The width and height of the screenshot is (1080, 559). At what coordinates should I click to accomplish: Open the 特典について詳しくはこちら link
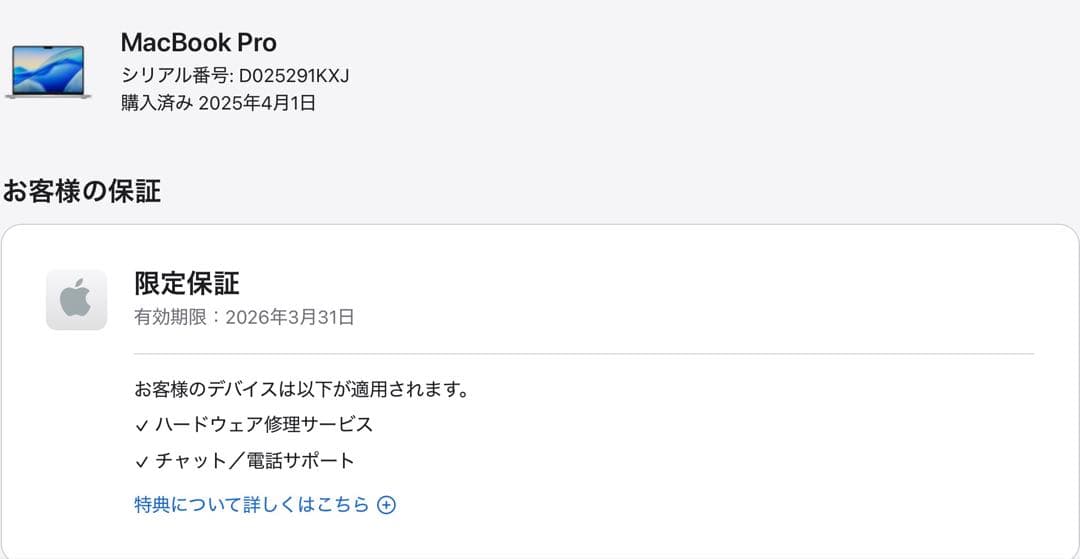coord(252,505)
